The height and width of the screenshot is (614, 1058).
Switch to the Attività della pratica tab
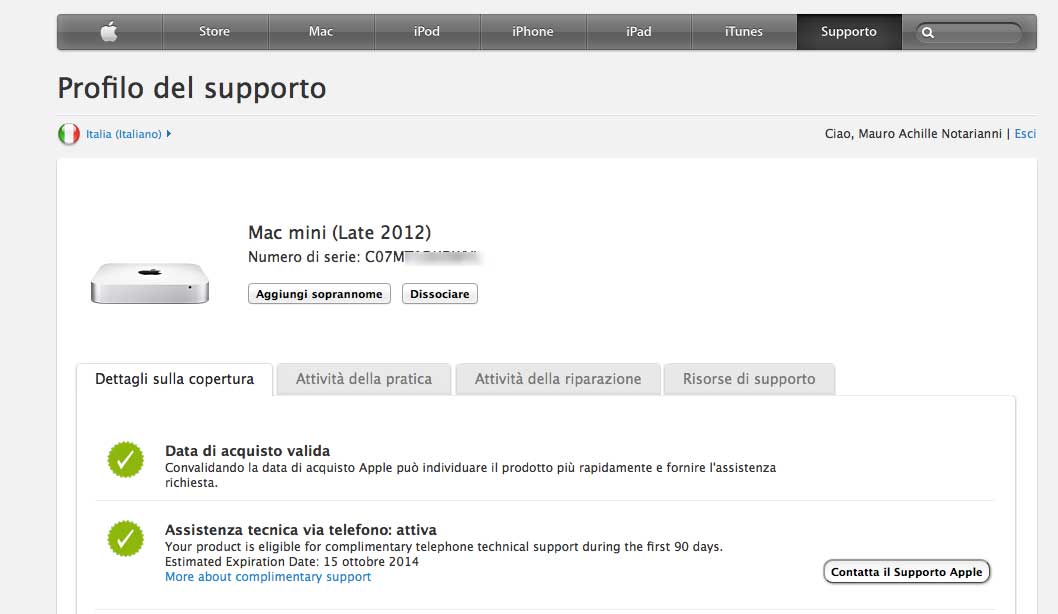(x=364, y=379)
